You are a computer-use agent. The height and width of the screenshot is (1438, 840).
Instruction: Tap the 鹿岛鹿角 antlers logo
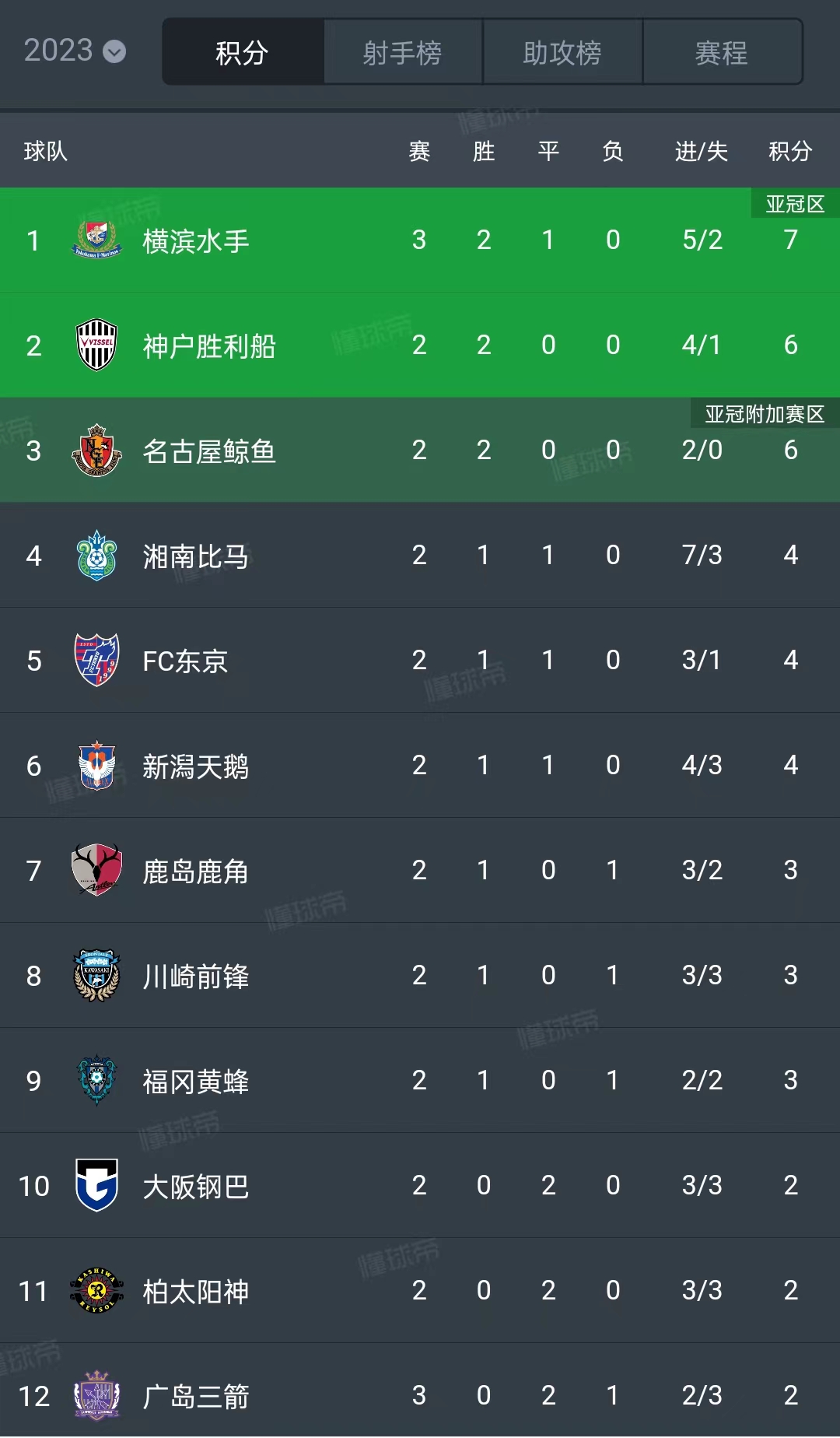tap(96, 870)
